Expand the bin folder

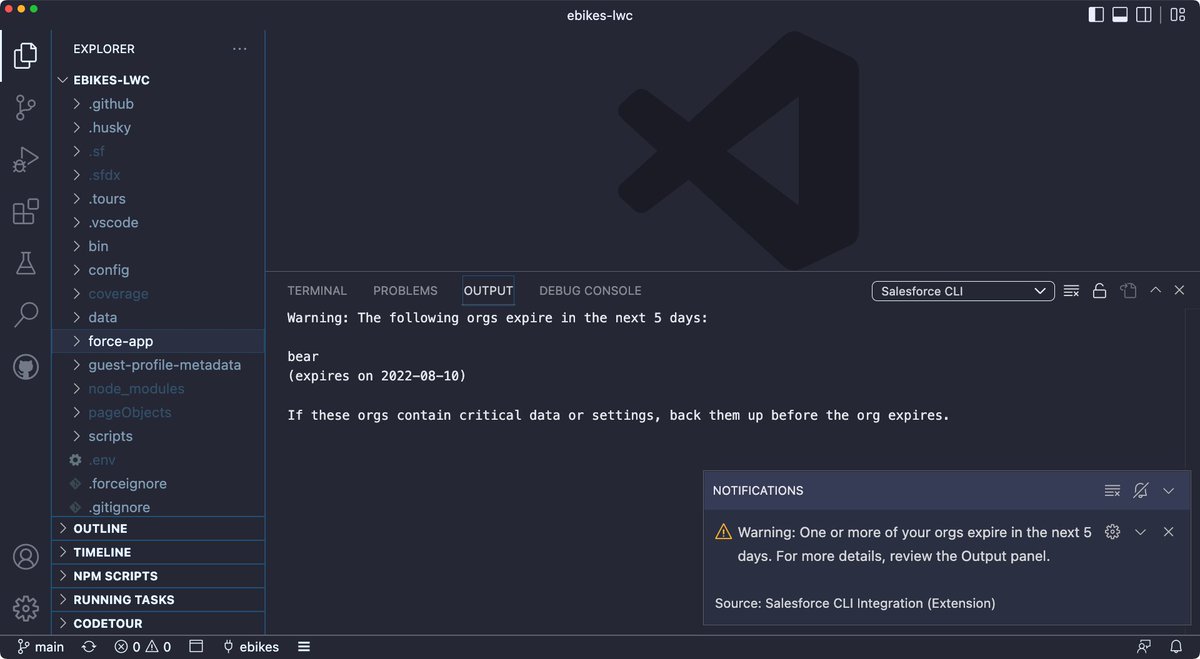click(x=158, y=246)
